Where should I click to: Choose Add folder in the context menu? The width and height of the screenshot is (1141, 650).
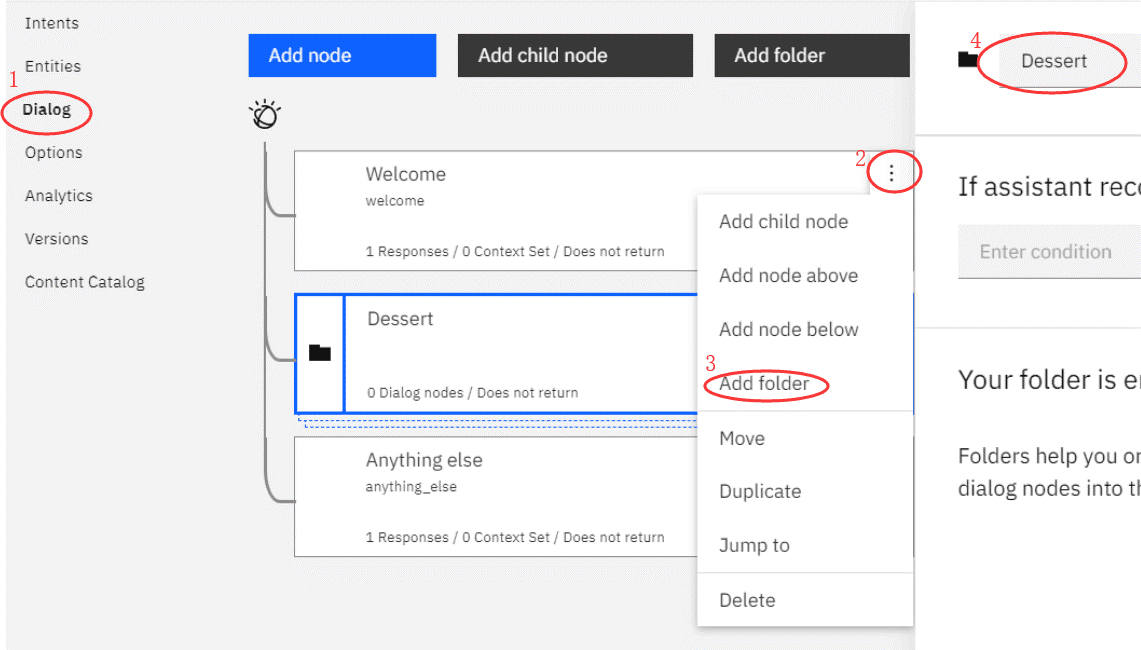tap(764, 384)
